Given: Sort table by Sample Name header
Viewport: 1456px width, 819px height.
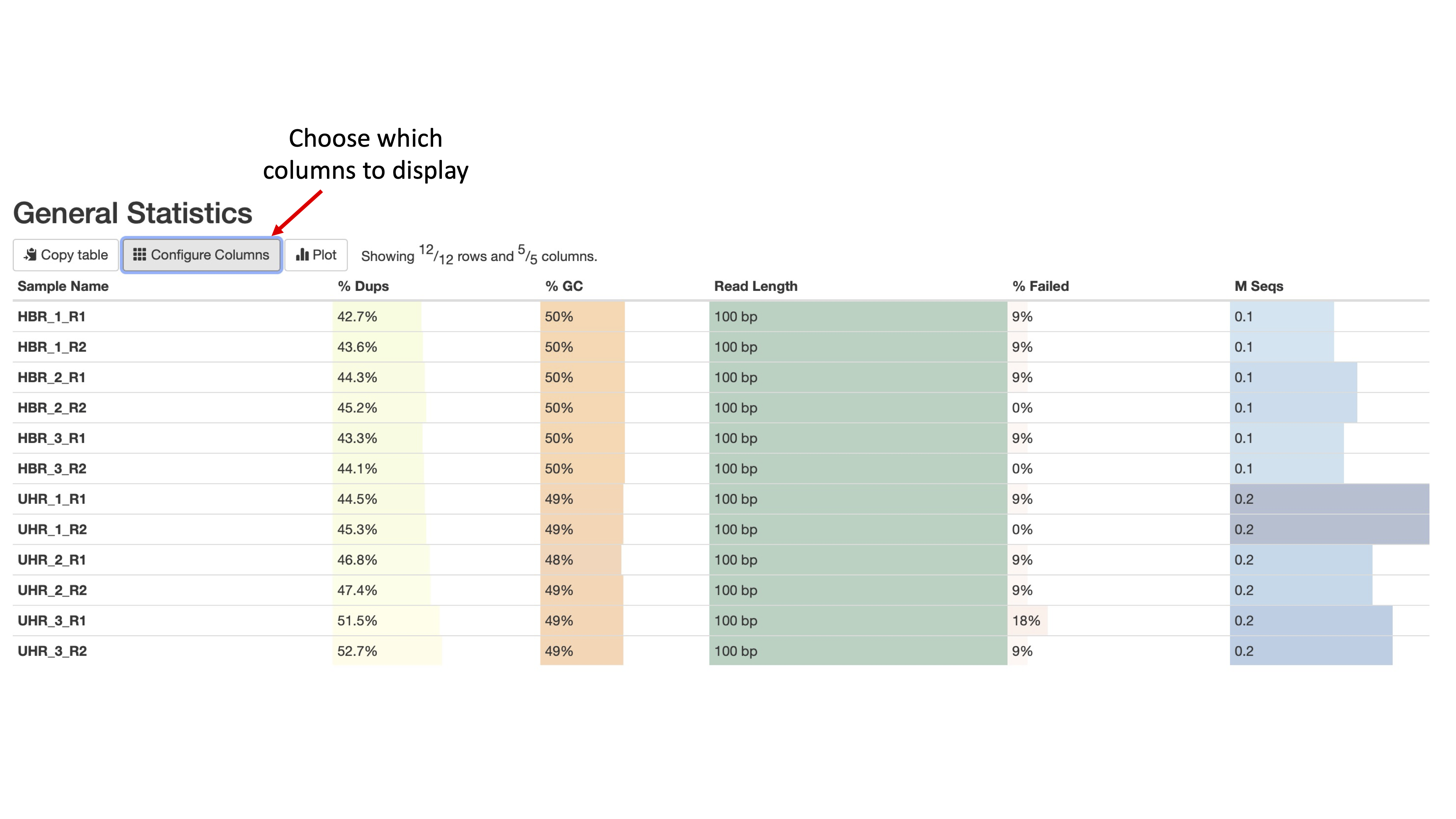Looking at the screenshot, I should tap(63, 286).
